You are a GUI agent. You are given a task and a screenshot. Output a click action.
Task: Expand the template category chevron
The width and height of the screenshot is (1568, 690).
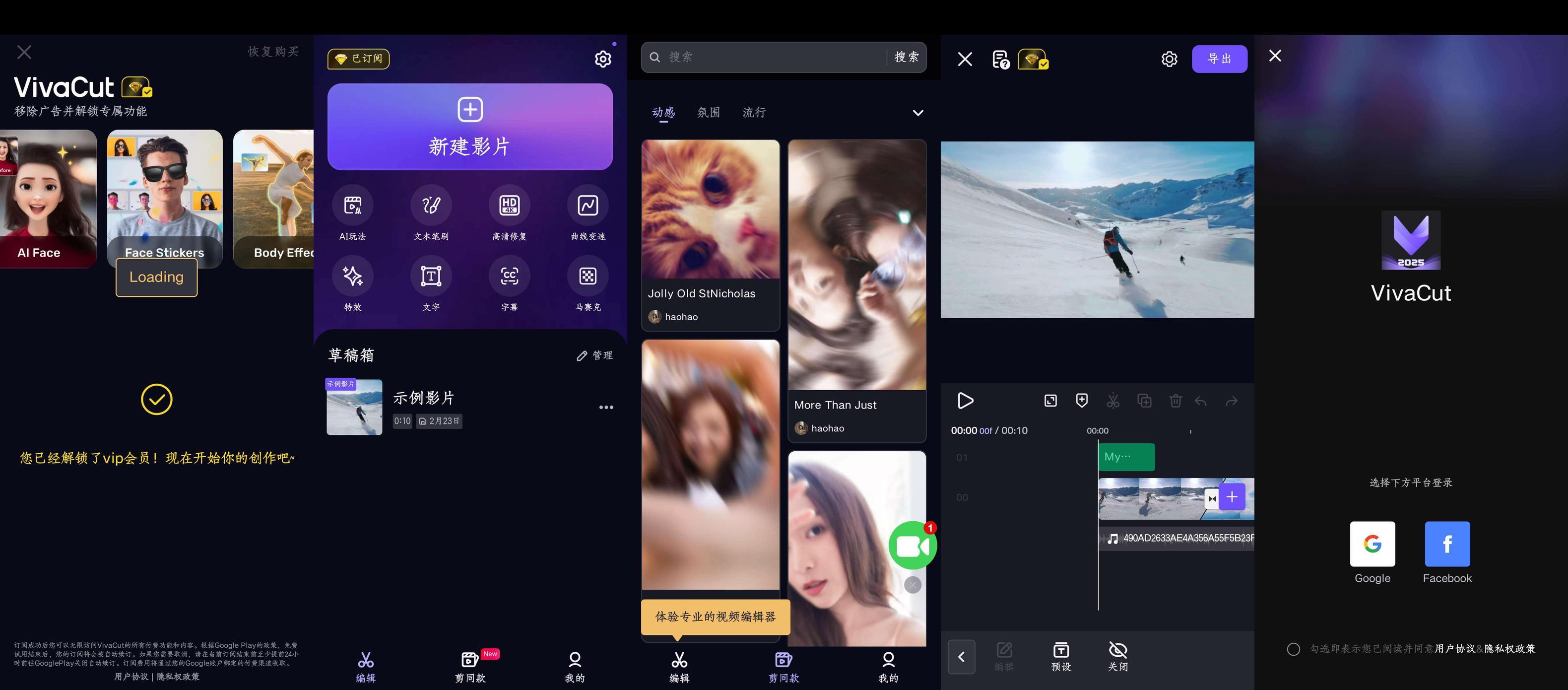(918, 113)
